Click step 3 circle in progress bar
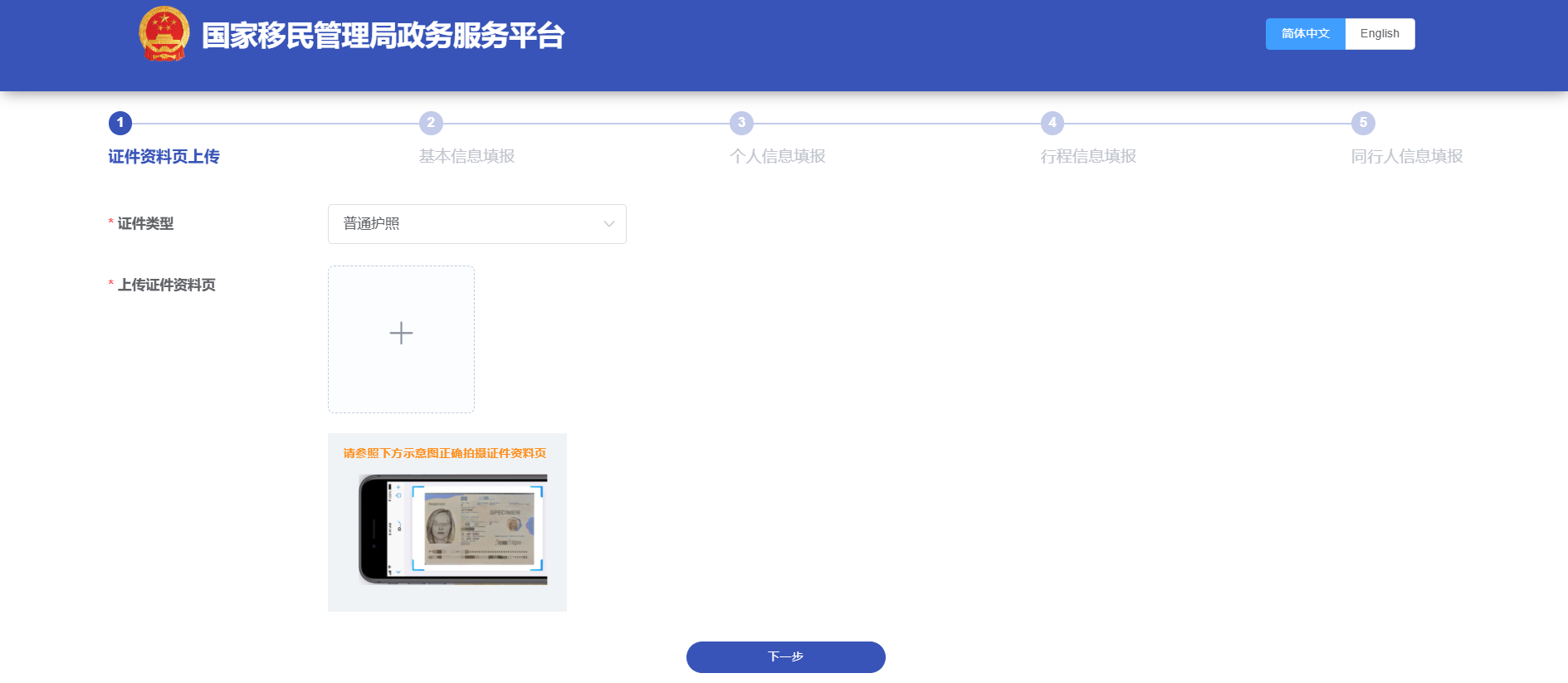Image resolution: width=1568 pixels, height=683 pixels. 741,123
